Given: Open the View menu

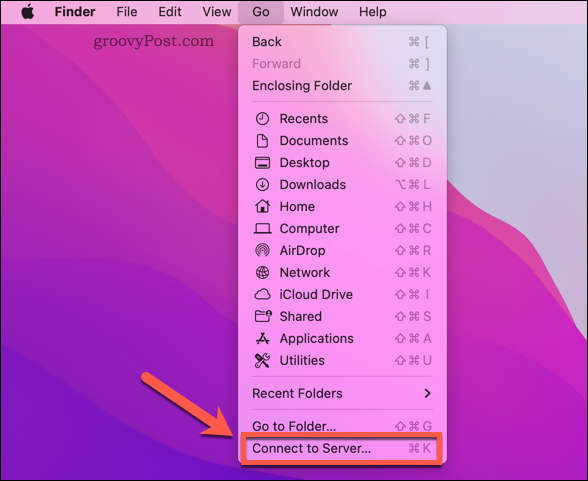Looking at the screenshot, I should (x=216, y=12).
